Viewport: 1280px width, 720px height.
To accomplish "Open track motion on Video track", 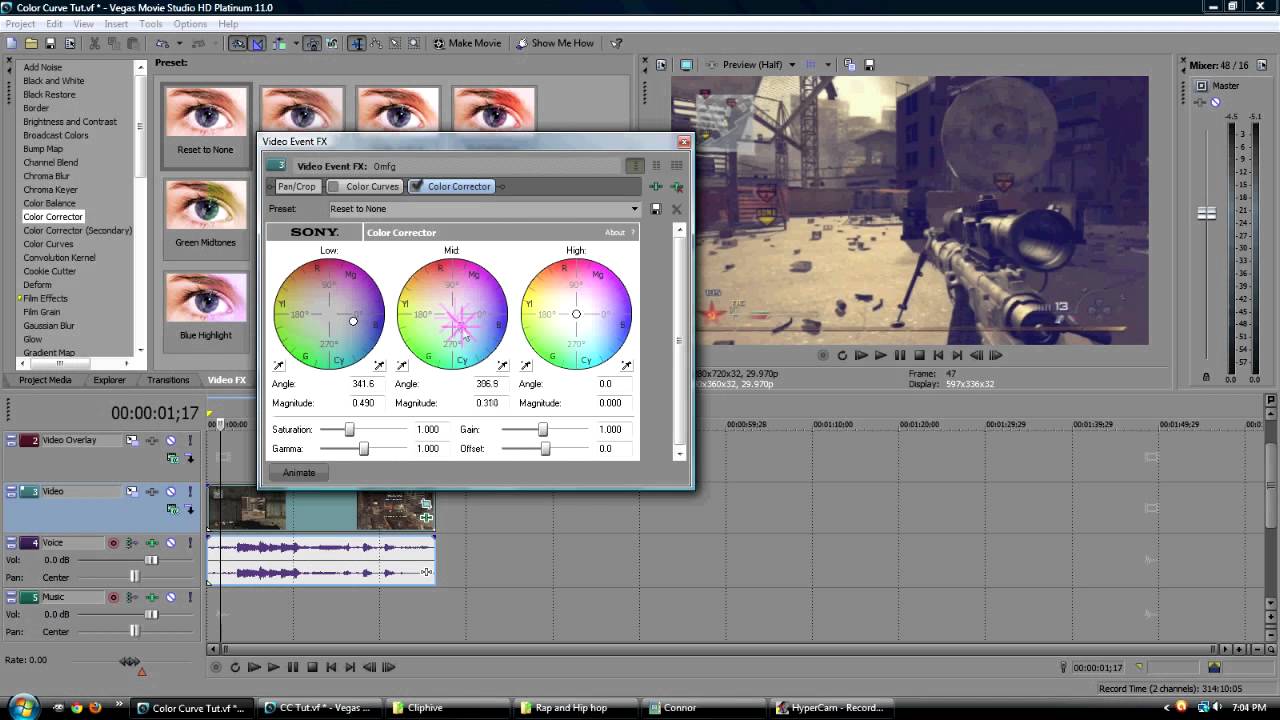I will point(132,491).
